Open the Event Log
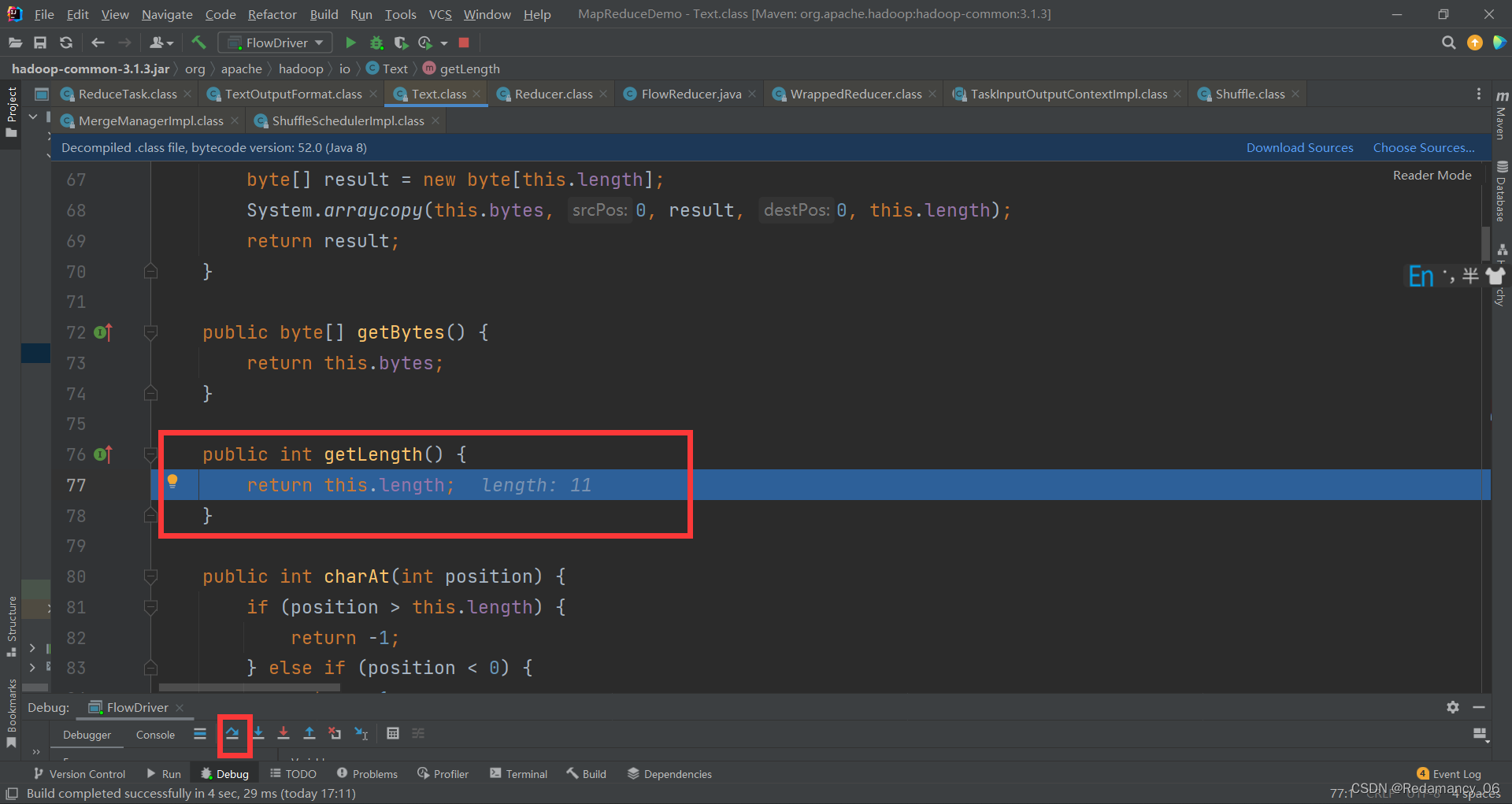The width and height of the screenshot is (1512, 804). (1449, 774)
